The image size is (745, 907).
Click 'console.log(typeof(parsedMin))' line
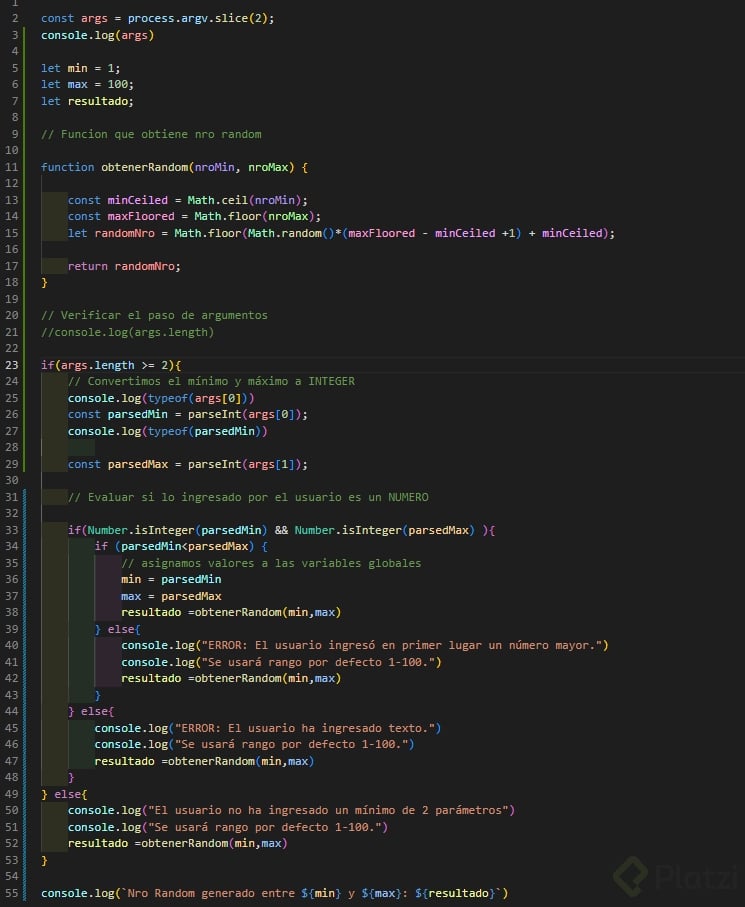[168, 431]
